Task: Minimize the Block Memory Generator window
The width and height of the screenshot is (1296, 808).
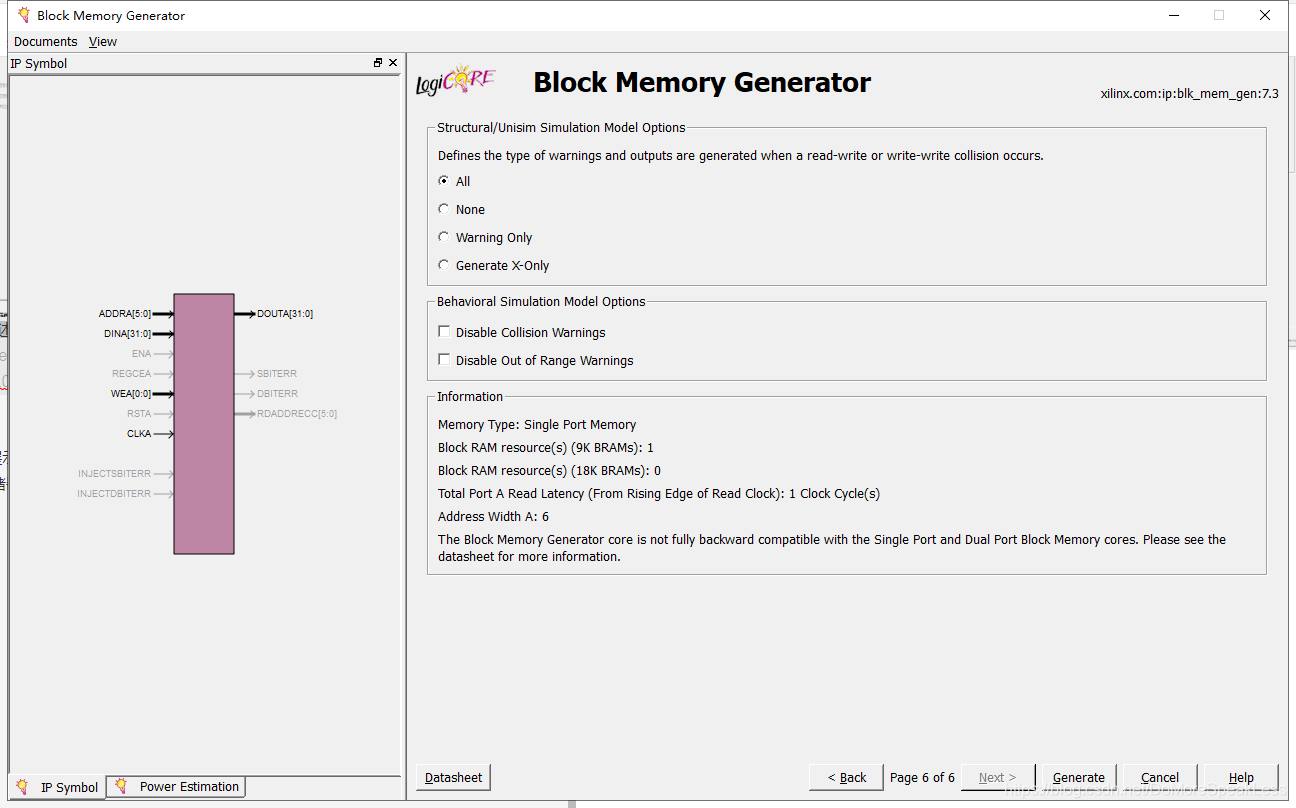Action: pyautogui.click(x=1173, y=15)
